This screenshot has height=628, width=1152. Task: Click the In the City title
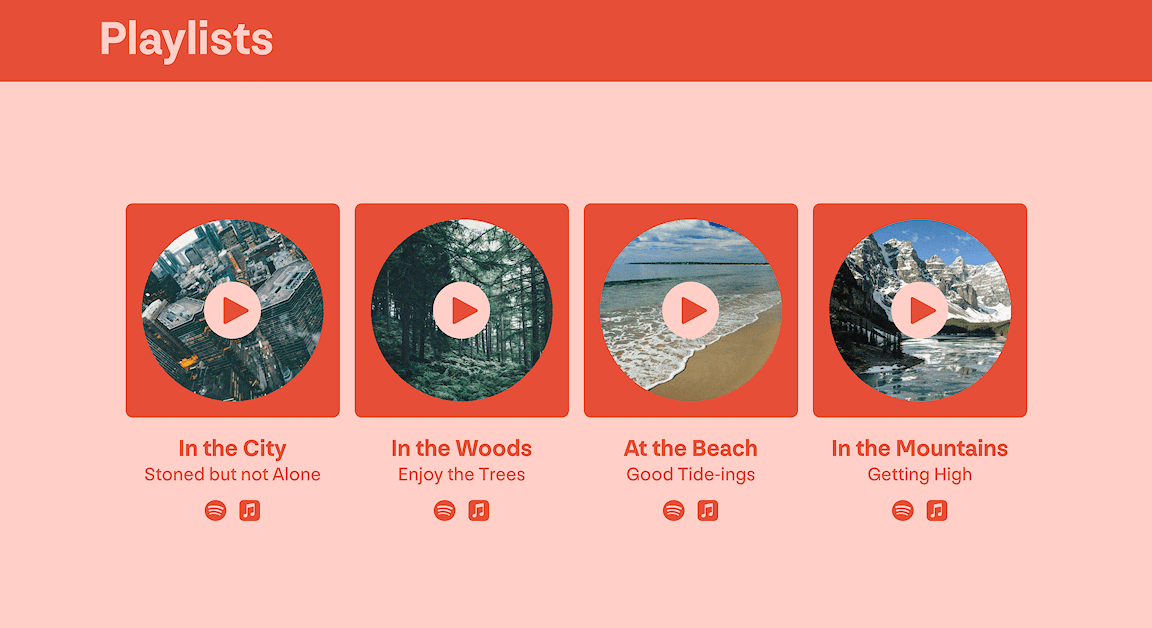(232, 448)
